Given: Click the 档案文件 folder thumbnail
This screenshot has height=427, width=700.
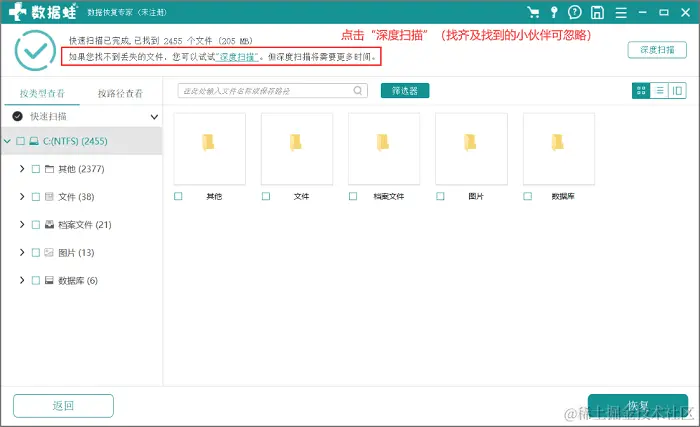Looking at the screenshot, I should point(384,149).
